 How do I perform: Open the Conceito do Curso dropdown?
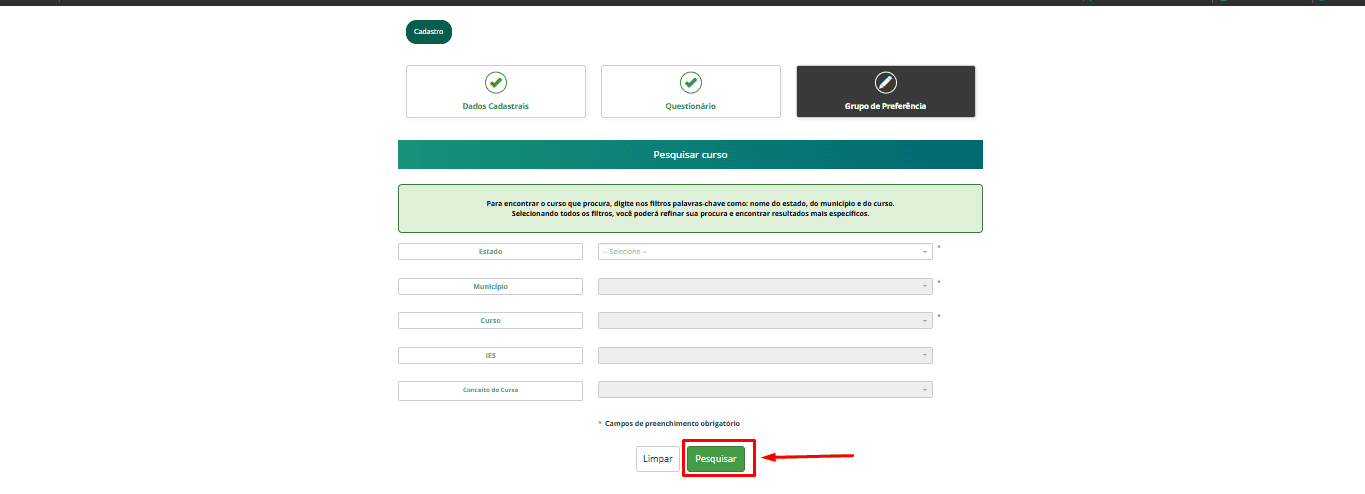[x=764, y=390]
